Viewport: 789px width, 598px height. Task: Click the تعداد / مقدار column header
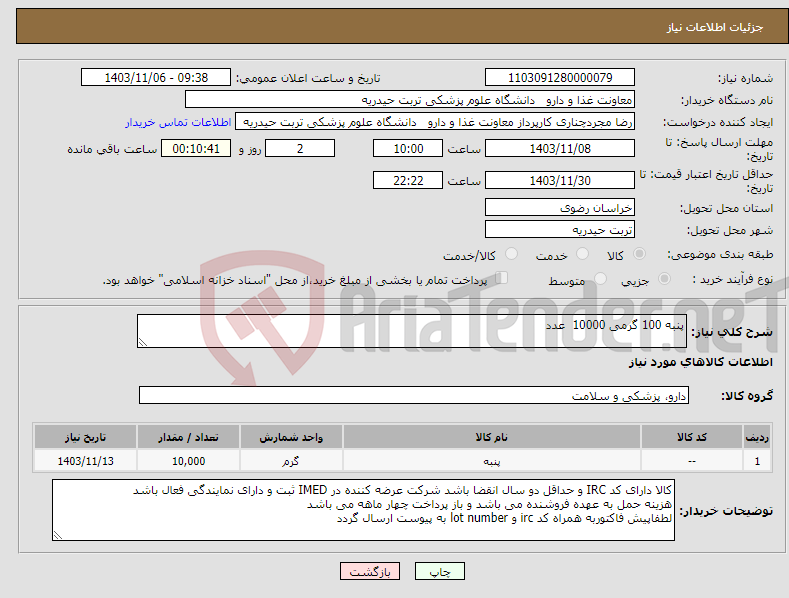[x=188, y=437]
